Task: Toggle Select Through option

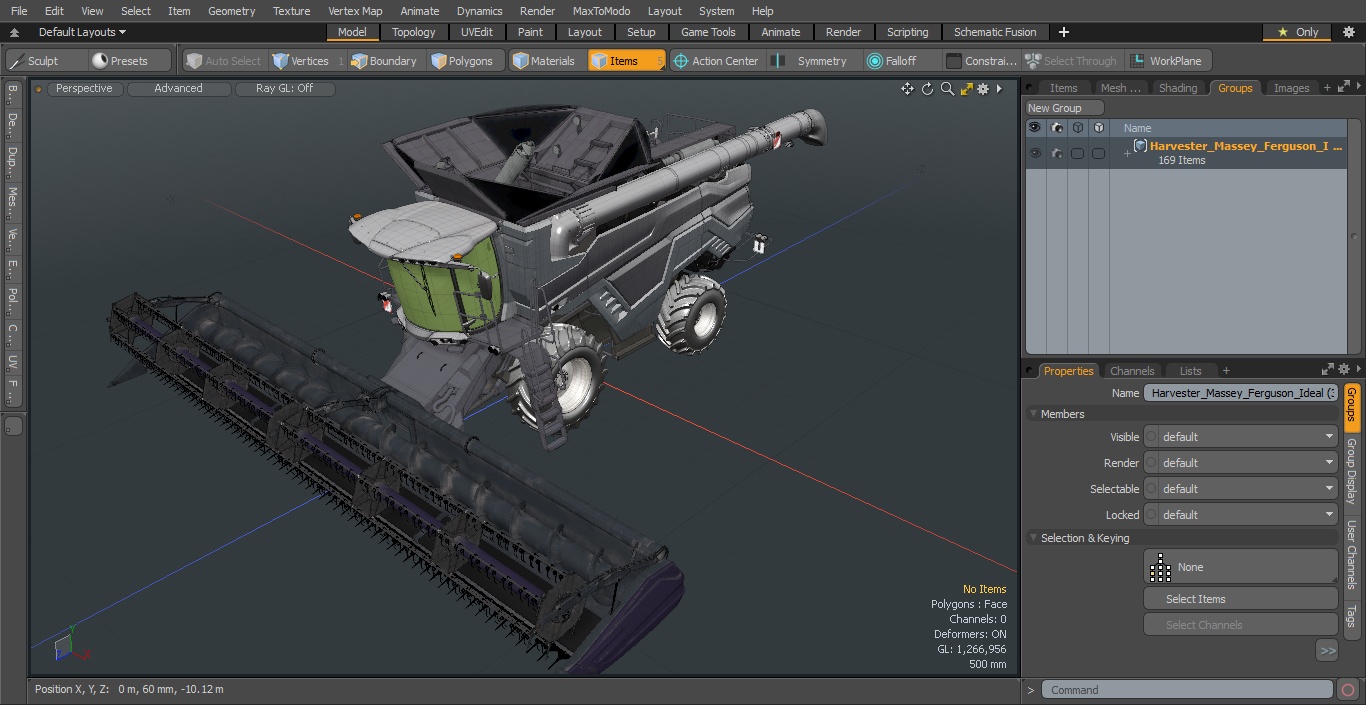Action: (x=1072, y=61)
